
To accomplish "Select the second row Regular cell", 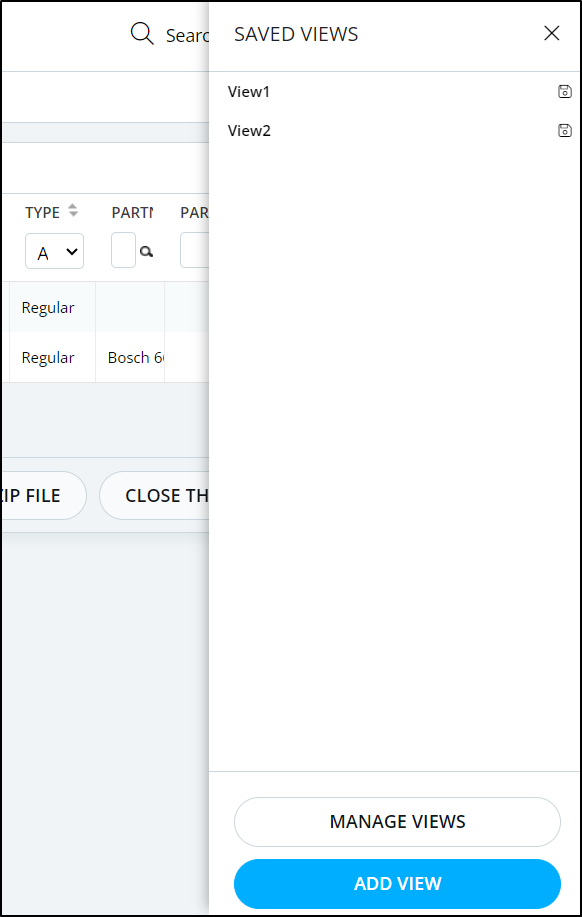I will coord(48,357).
